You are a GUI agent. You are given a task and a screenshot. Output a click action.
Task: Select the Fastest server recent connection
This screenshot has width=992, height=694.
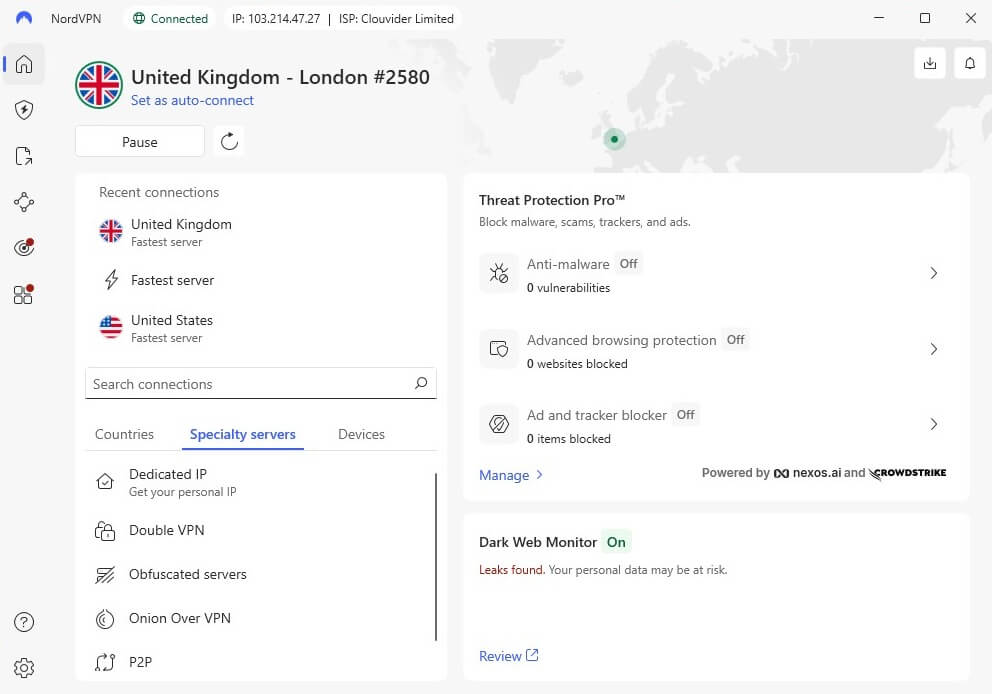[261, 280]
